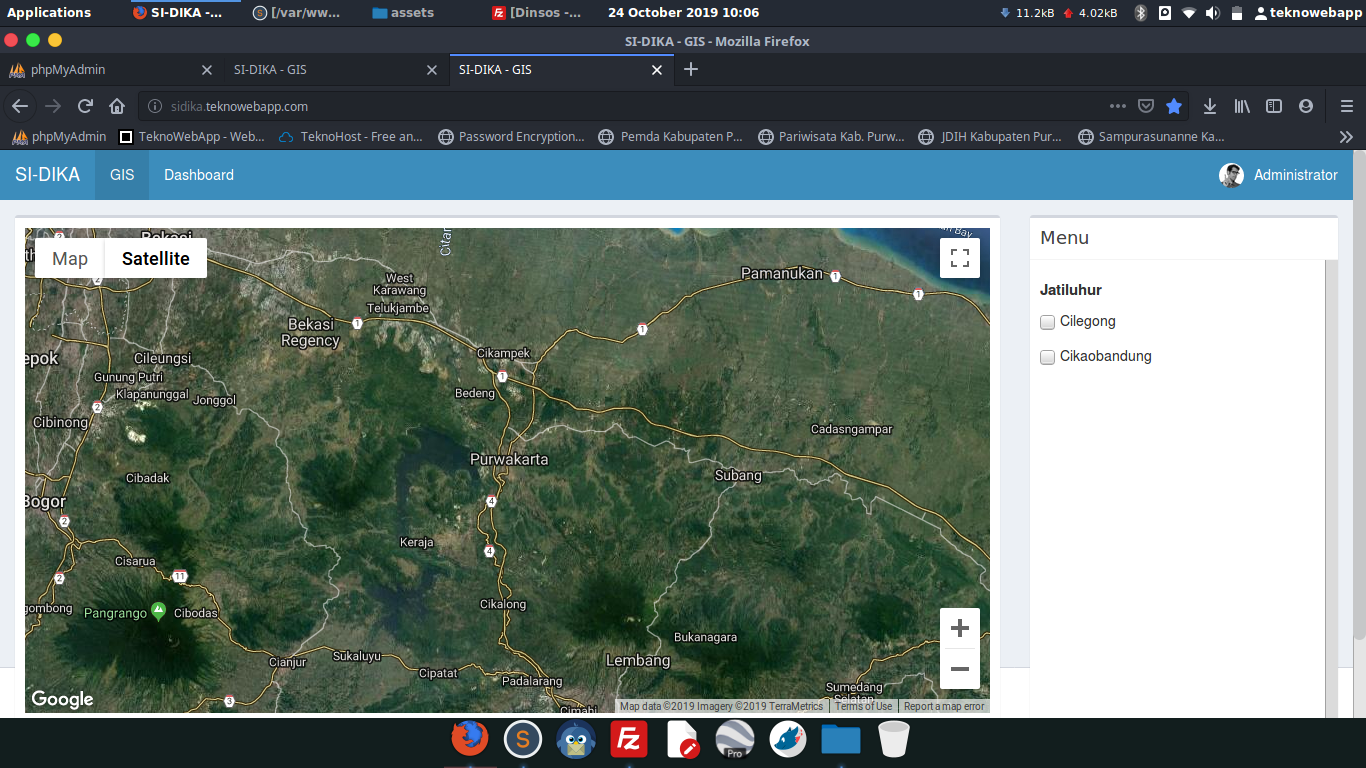Switch map to Satellite view

click(x=155, y=258)
